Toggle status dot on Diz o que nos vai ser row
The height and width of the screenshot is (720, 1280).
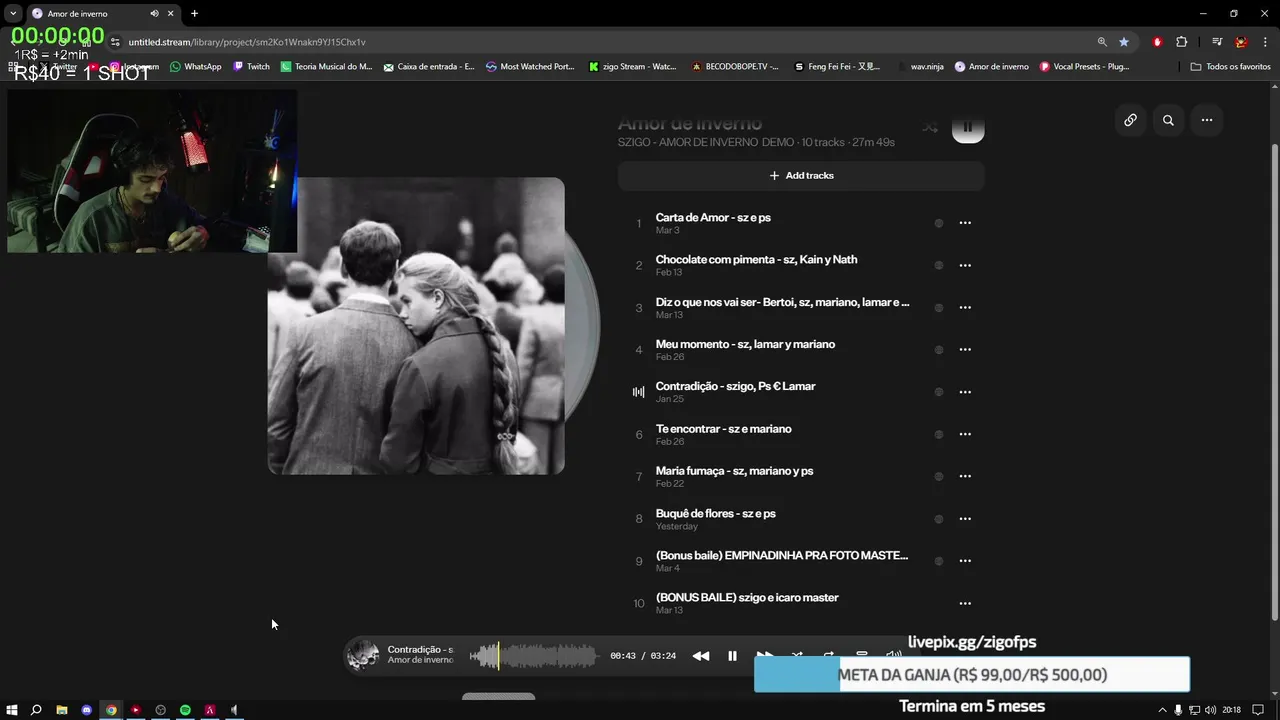938,307
